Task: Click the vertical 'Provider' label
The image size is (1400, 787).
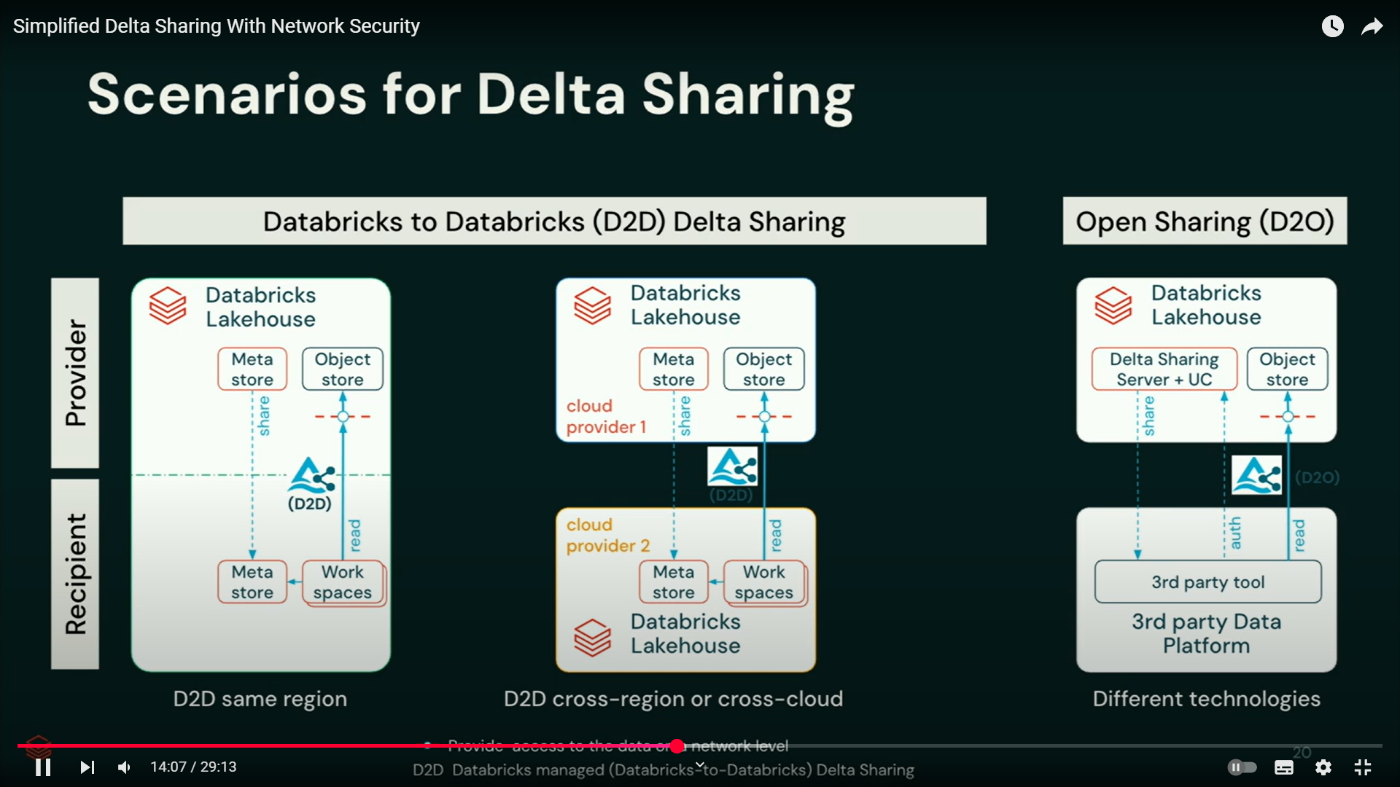Action: coord(75,373)
